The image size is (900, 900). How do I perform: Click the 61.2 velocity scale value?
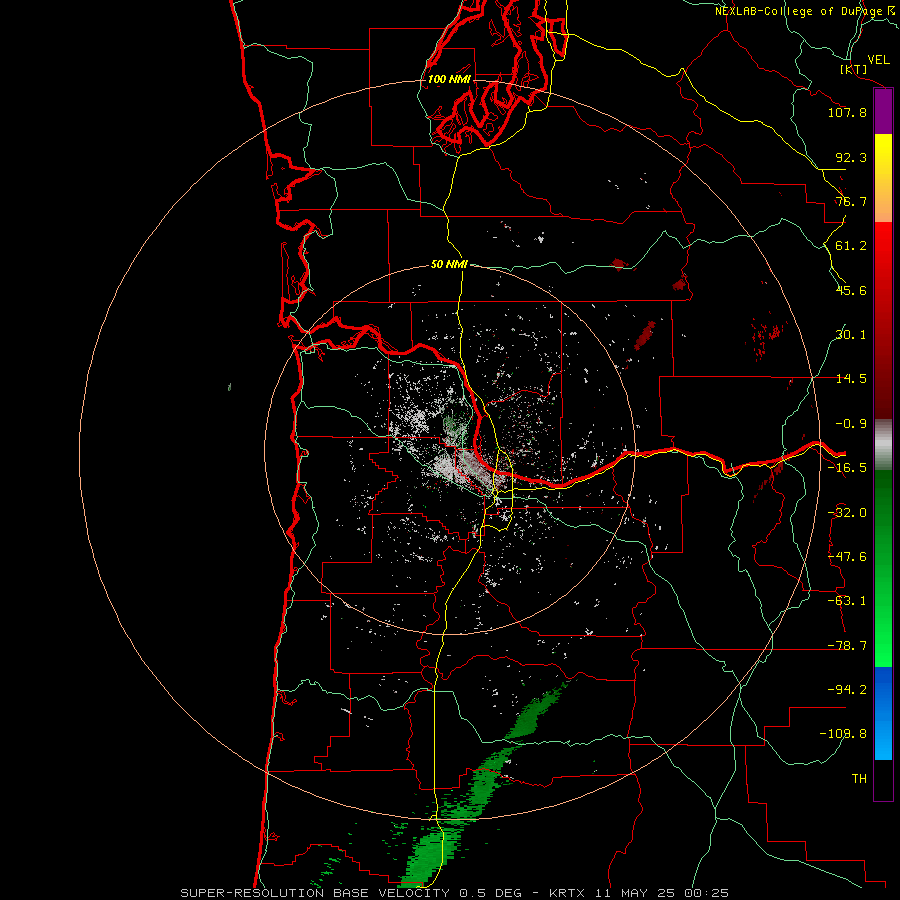pyautogui.click(x=851, y=246)
